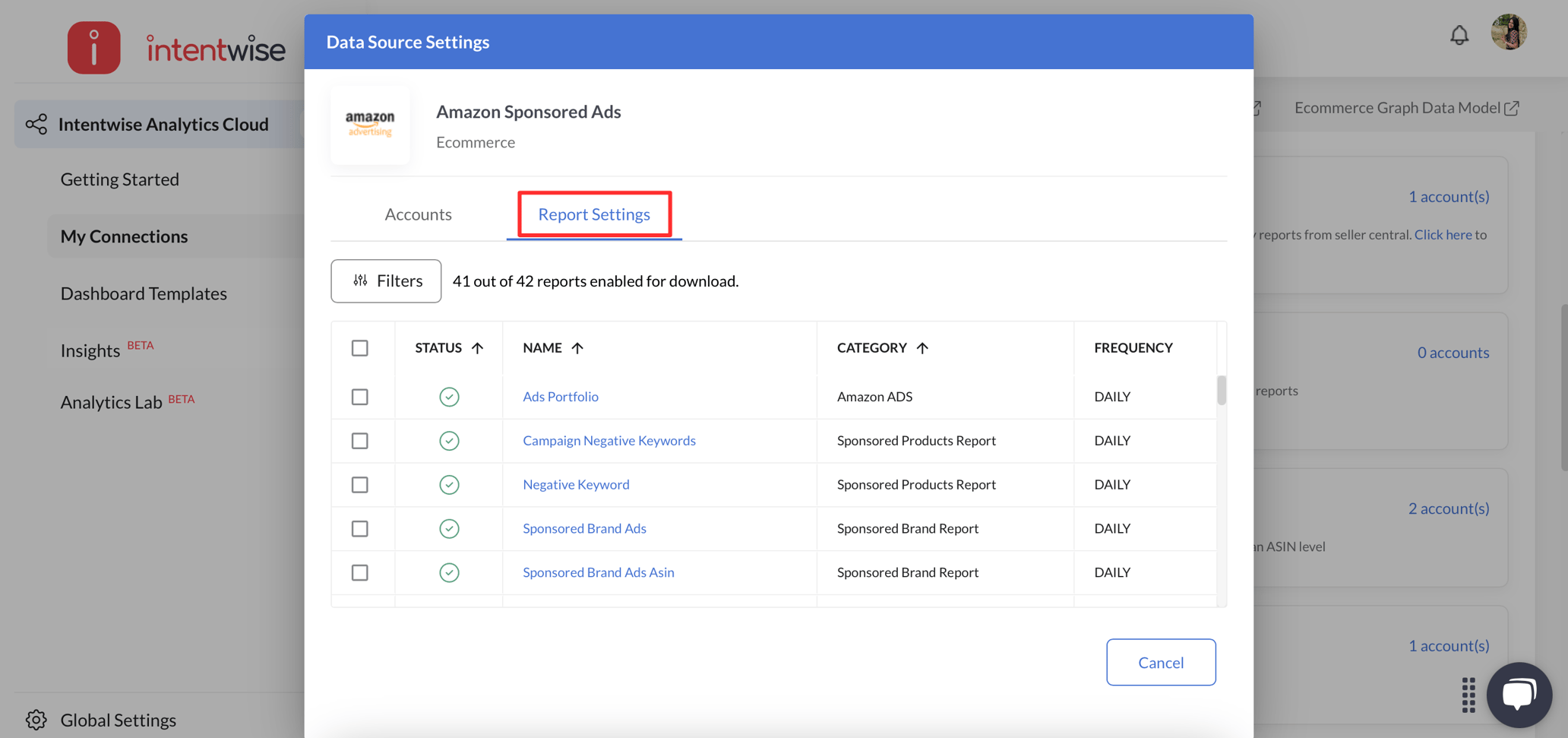Check the Ads Portfolio row checkbox
The width and height of the screenshot is (1568, 738).
[x=359, y=396]
